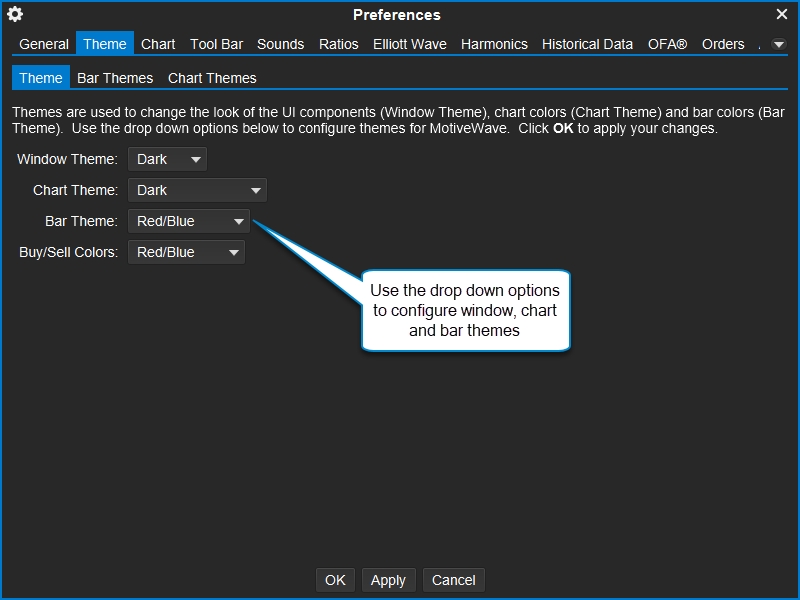Open the Ratios tab
The width and height of the screenshot is (800, 600).
tap(339, 44)
